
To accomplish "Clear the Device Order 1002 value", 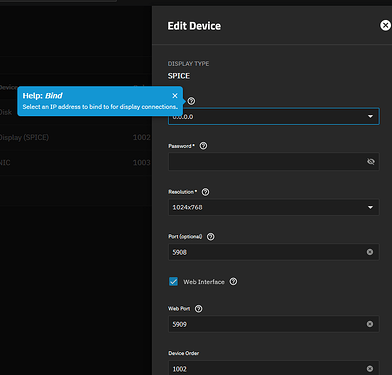I will (x=370, y=368).
